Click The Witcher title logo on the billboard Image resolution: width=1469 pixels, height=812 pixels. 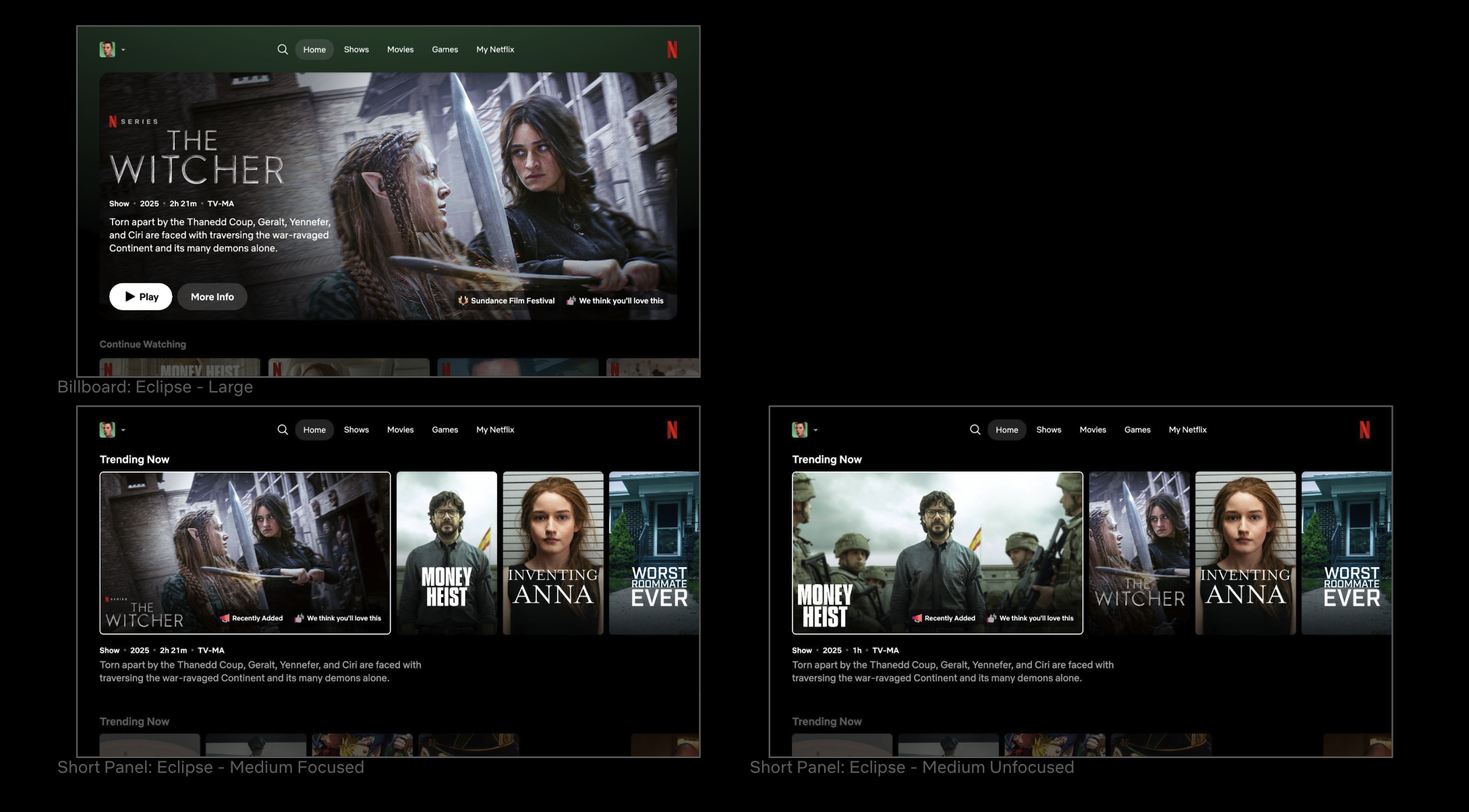coord(196,157)
